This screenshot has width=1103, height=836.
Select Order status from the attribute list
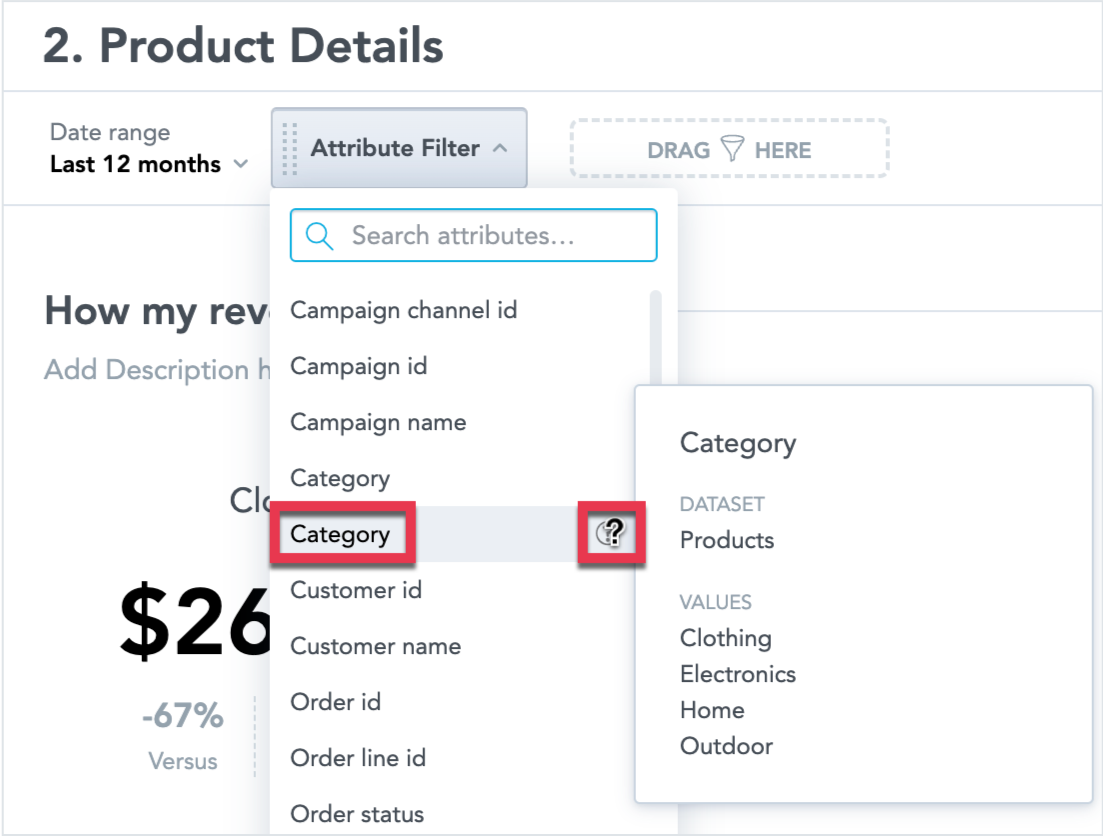(x=356, y=814)
